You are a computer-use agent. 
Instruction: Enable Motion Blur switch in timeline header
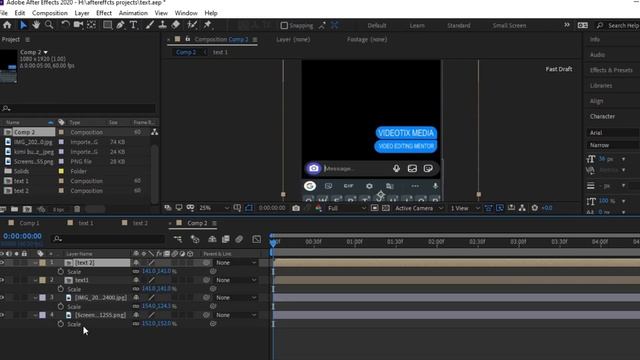(239, 239)
